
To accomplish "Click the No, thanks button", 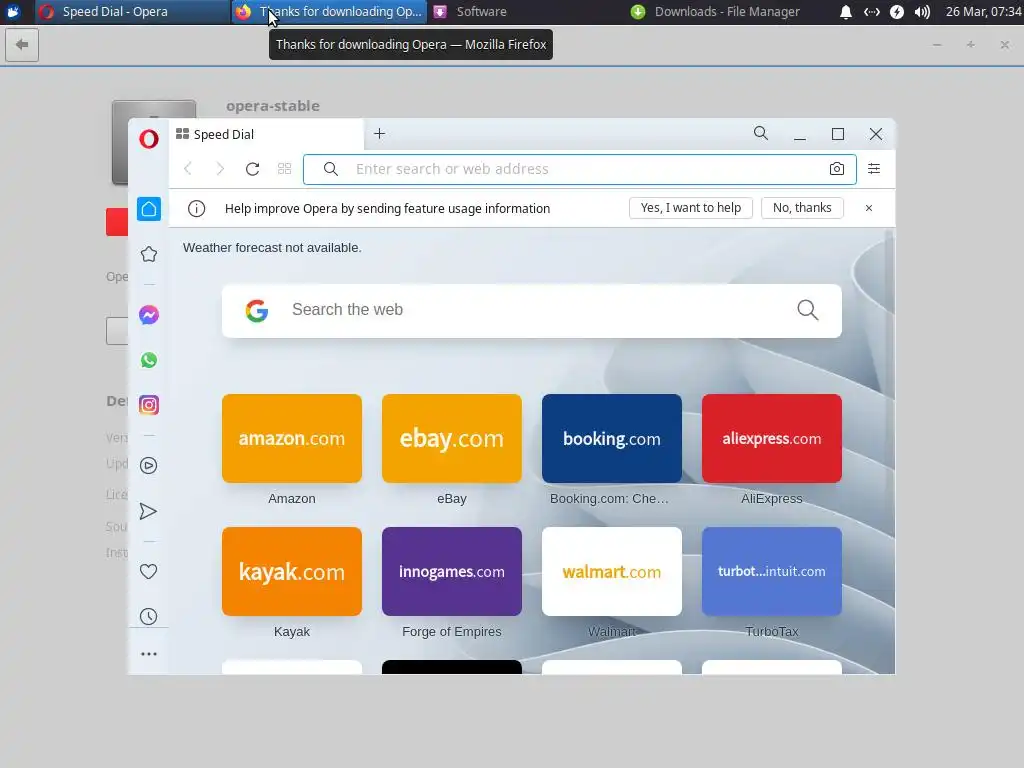I will [803, 208].
